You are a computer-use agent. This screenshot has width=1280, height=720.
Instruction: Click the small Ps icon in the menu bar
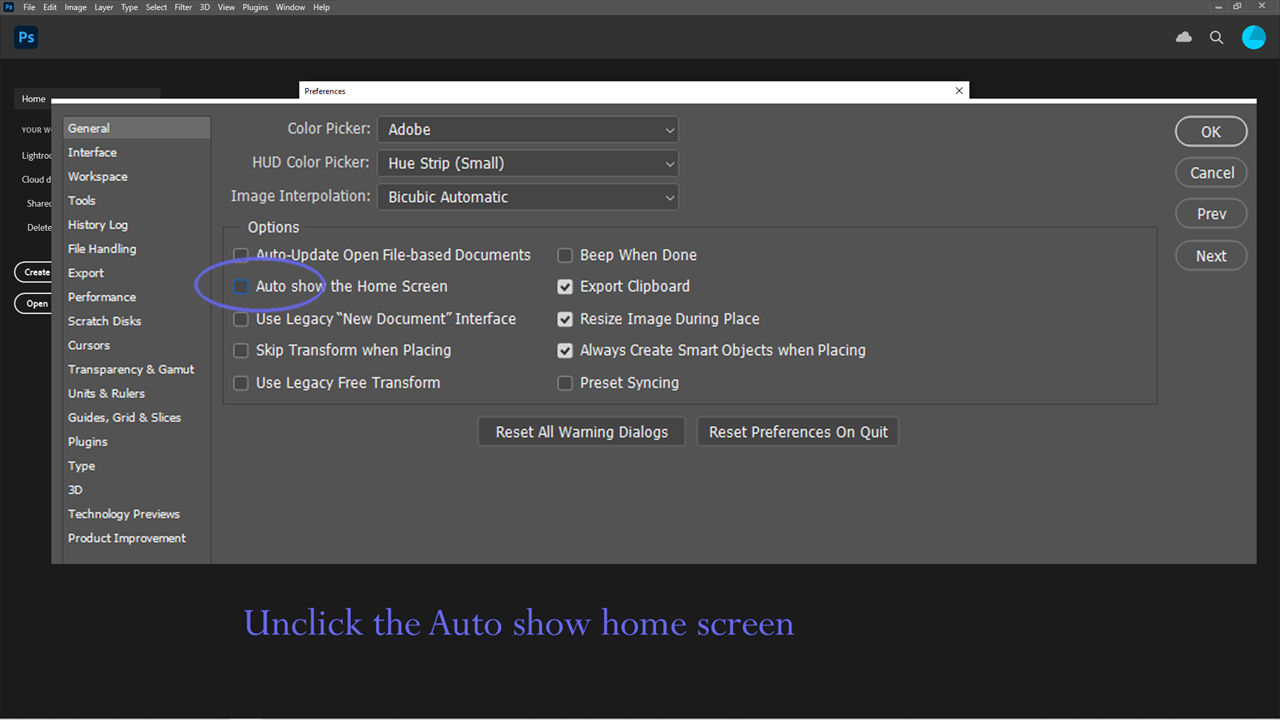(x=9, y=7)
